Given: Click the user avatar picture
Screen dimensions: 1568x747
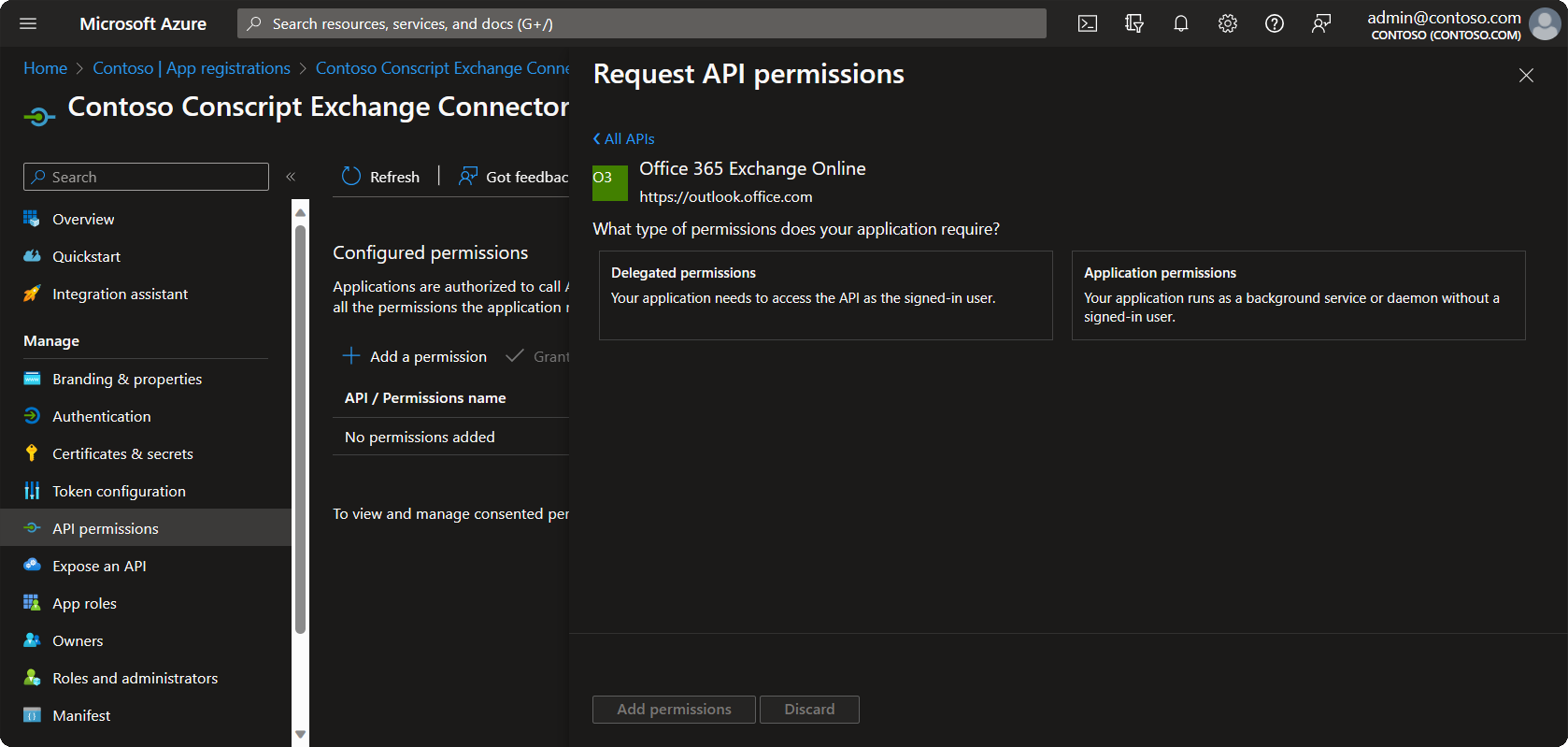Looking at the screenshot, I should [x=1545, y=24].
